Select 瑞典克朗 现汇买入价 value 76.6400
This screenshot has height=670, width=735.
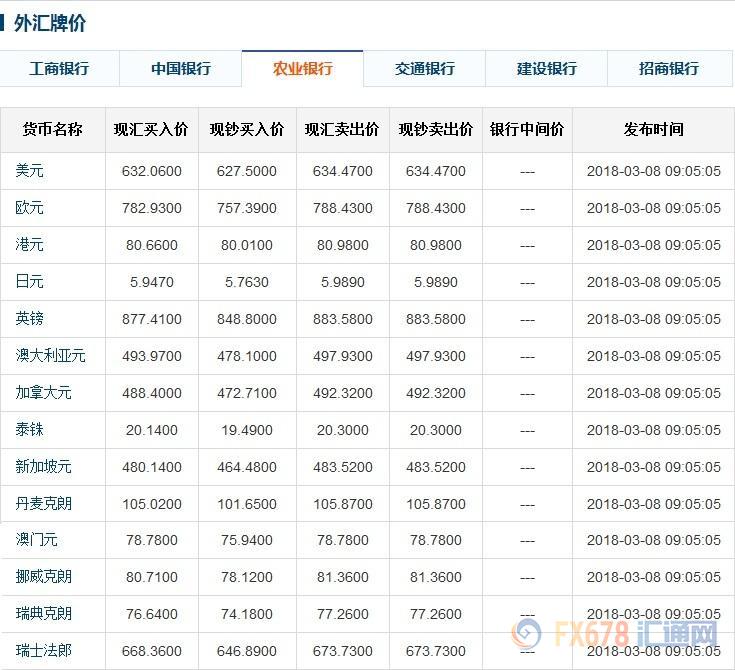point(151,614)
